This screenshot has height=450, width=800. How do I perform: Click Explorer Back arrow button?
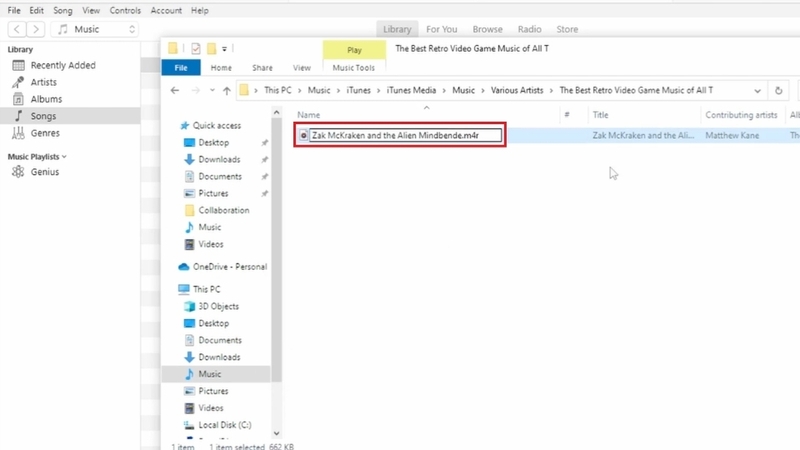[x=174, y=90]
